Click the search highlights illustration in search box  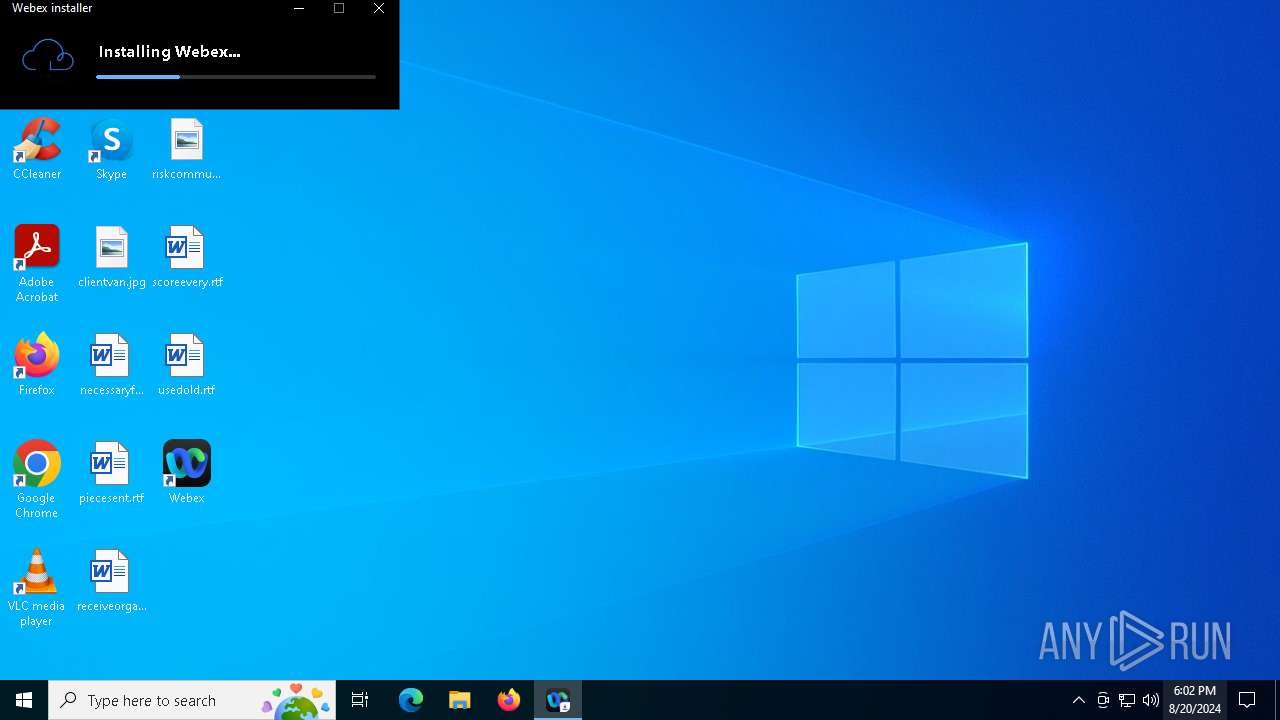(x=296, y=701)
